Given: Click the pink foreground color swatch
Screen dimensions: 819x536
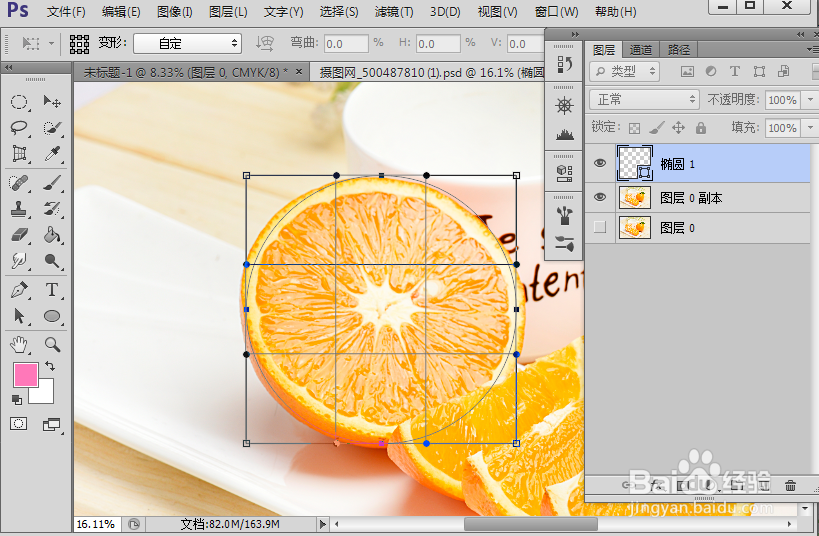Looking at the screenshot, I should pyautogui.click(x=24, y=373).
